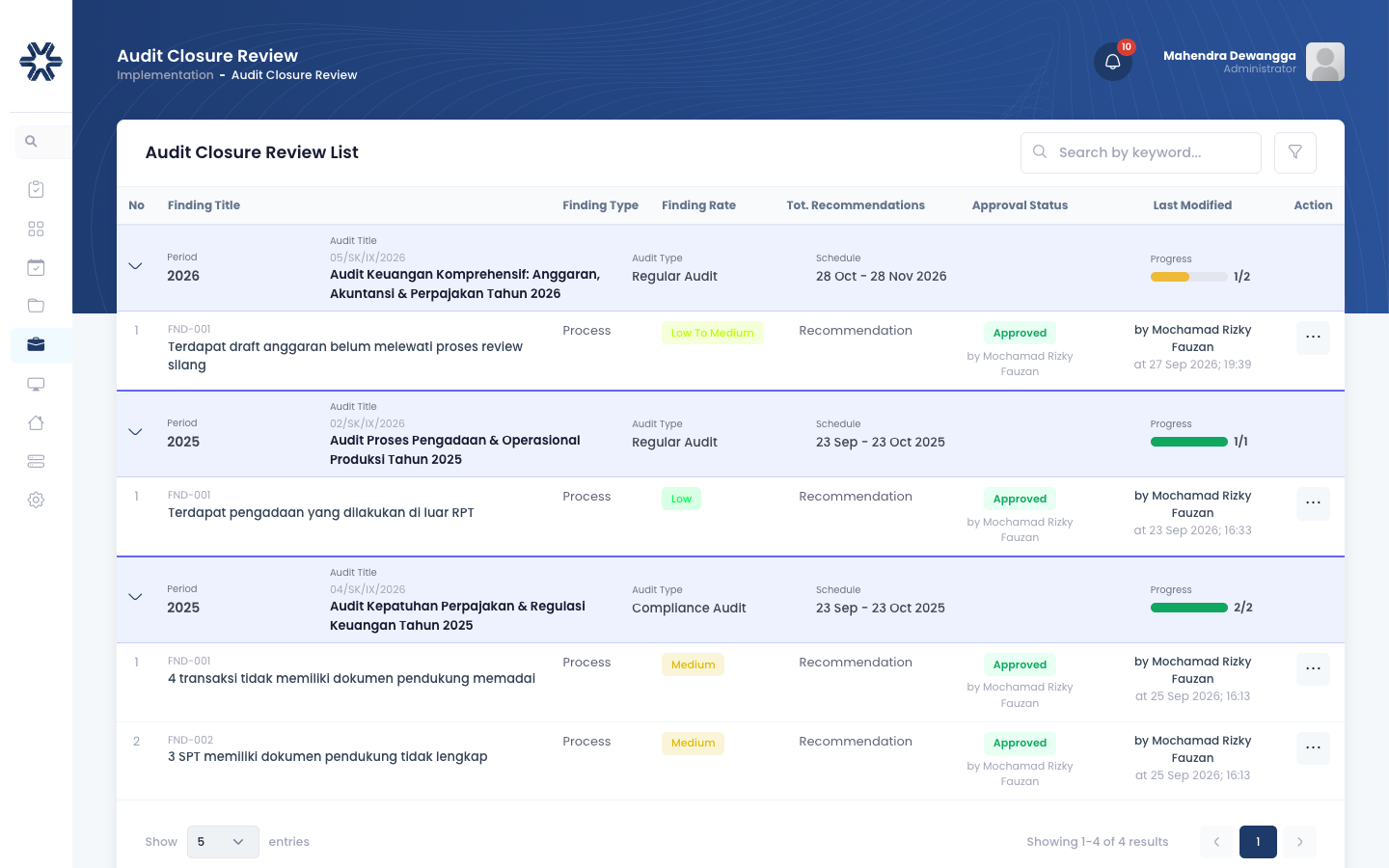Viewport: 1389px width, 868px height.
Task: Click the Finding Rate column header
Action: pos(698,205)
